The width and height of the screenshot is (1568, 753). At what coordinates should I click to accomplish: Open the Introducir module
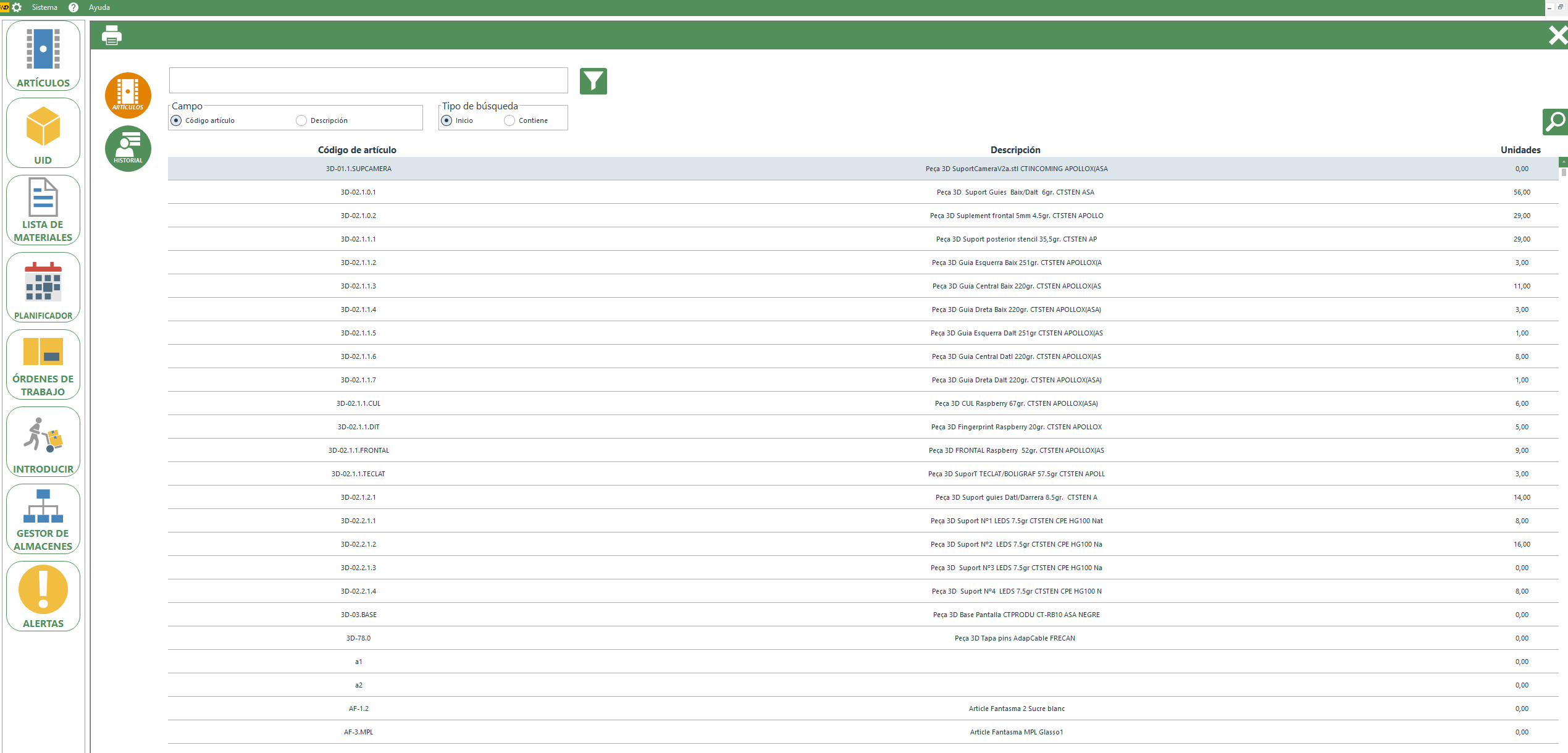43,442
